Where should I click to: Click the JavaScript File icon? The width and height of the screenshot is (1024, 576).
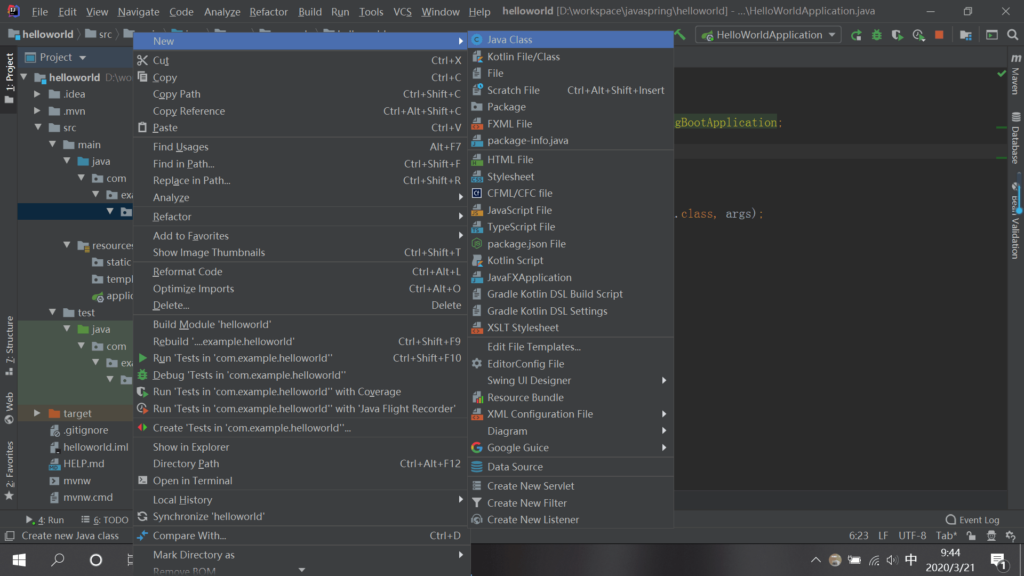pos(477,210)
